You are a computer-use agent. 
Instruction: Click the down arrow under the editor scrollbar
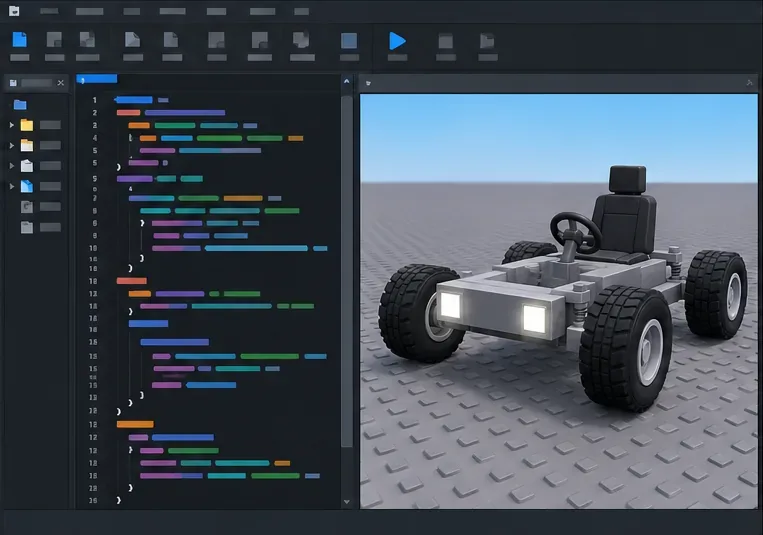[x=346, y=501]
